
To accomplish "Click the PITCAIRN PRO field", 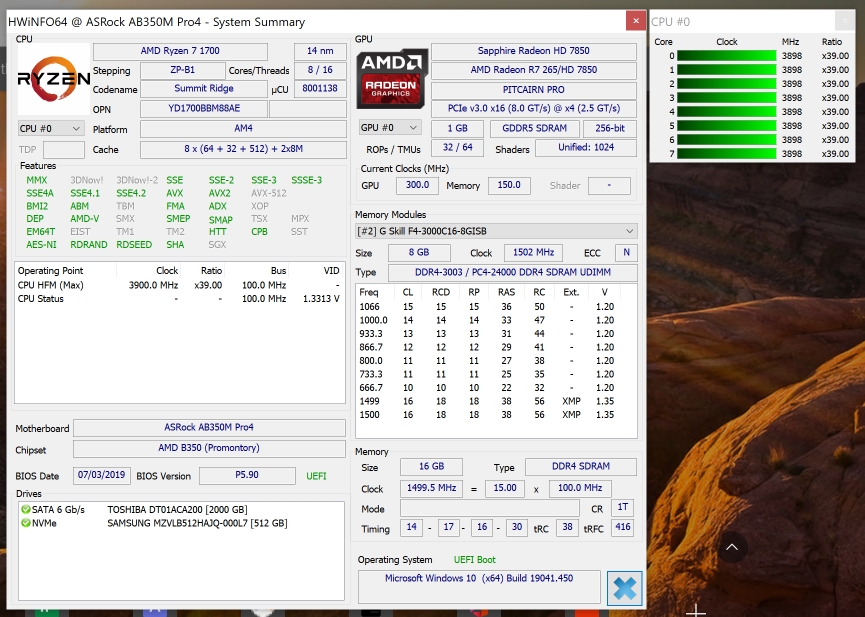I will tap(533, 90).
